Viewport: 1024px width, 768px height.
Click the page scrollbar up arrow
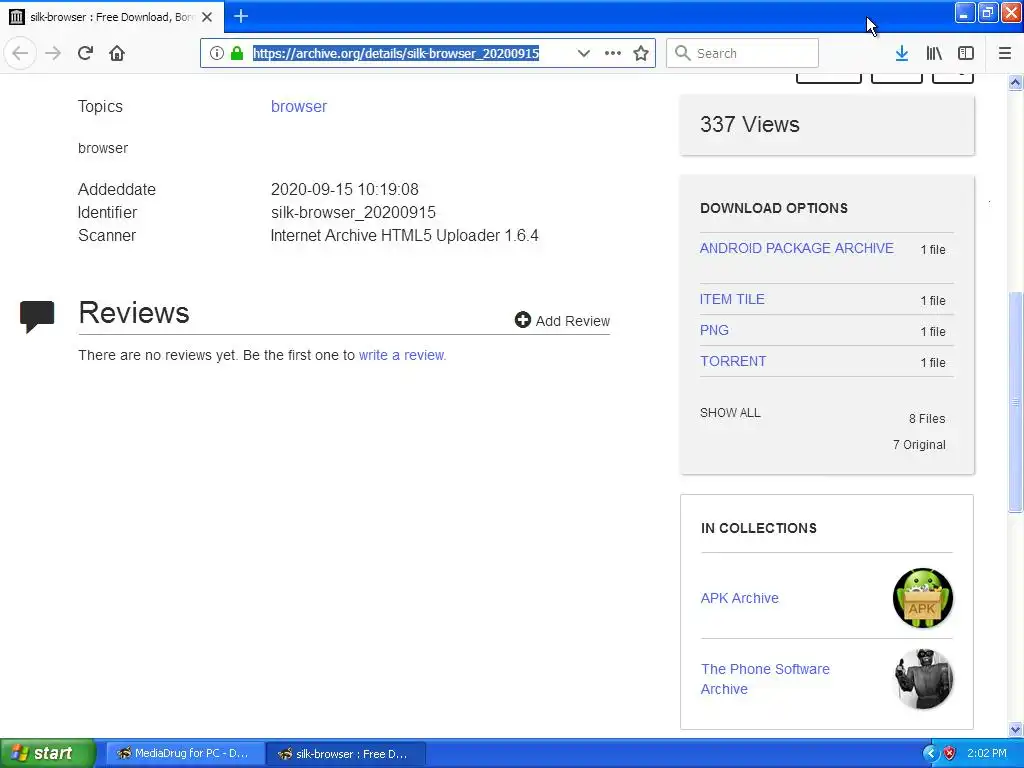1016,82
